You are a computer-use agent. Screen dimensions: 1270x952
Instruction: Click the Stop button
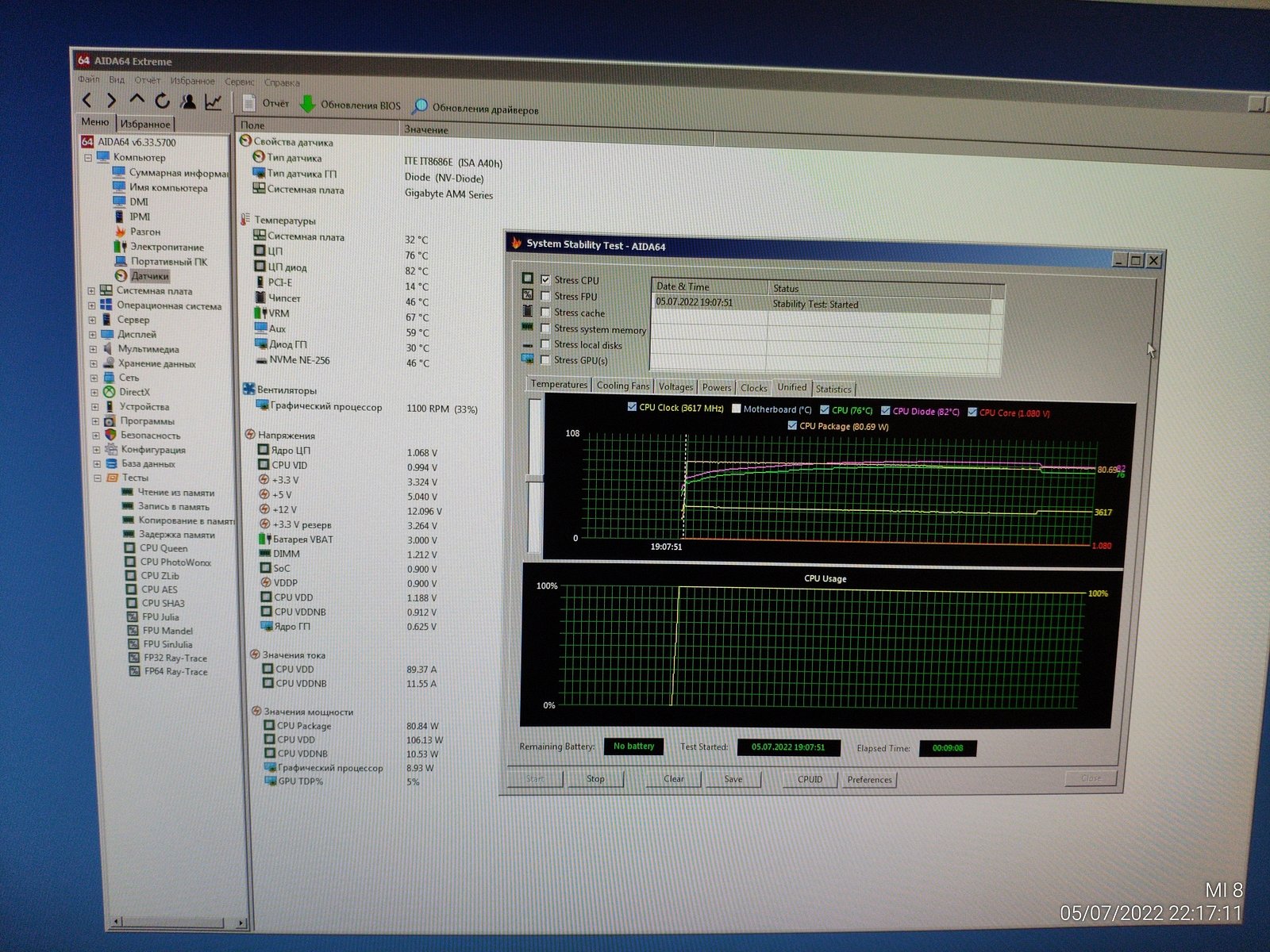(595, 779)
